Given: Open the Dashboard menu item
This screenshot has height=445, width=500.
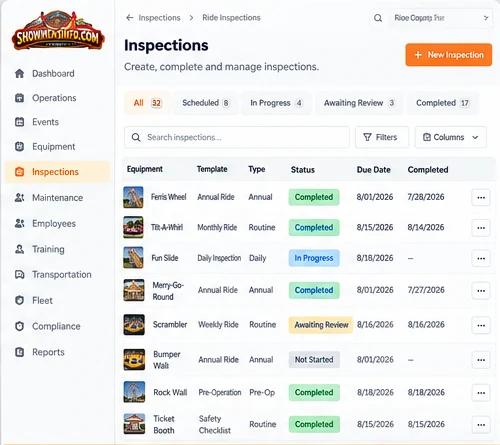Looking at the screenshot, I should pos(57,73).
